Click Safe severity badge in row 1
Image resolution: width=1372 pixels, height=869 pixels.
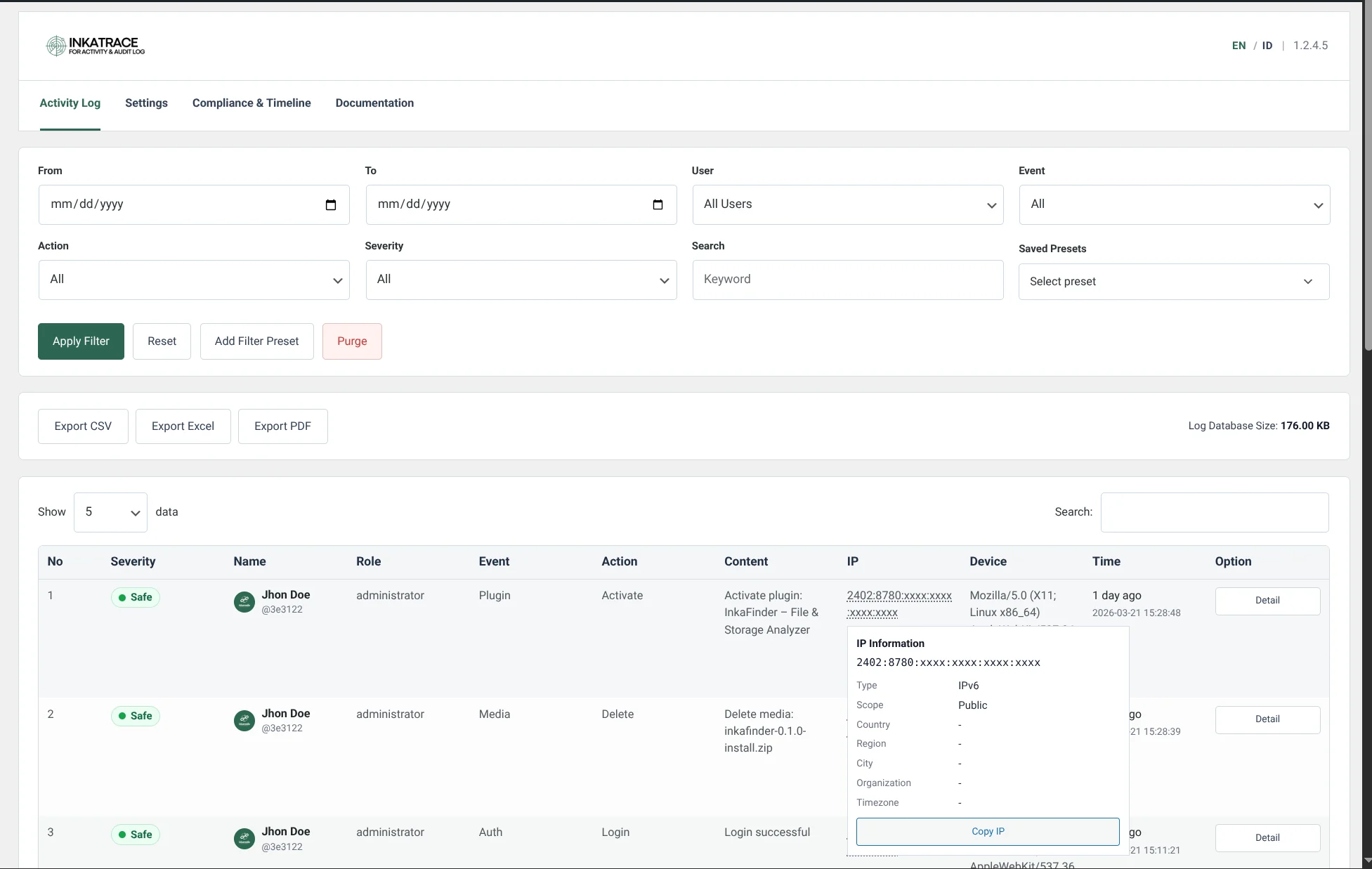click(x=136, y=598)
